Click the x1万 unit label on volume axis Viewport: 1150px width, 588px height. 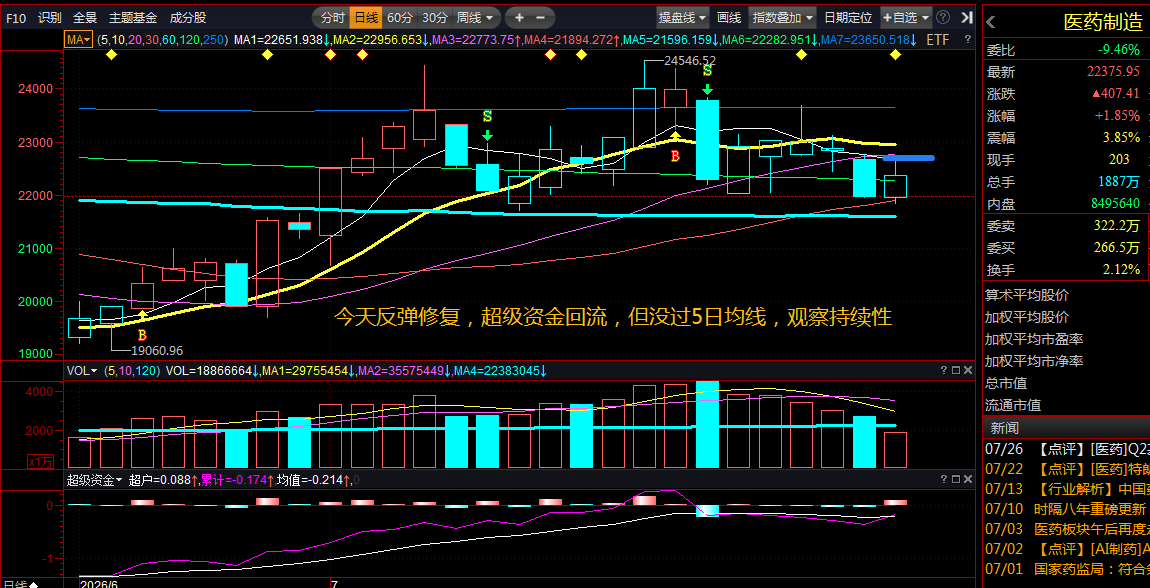click(40, 461)
